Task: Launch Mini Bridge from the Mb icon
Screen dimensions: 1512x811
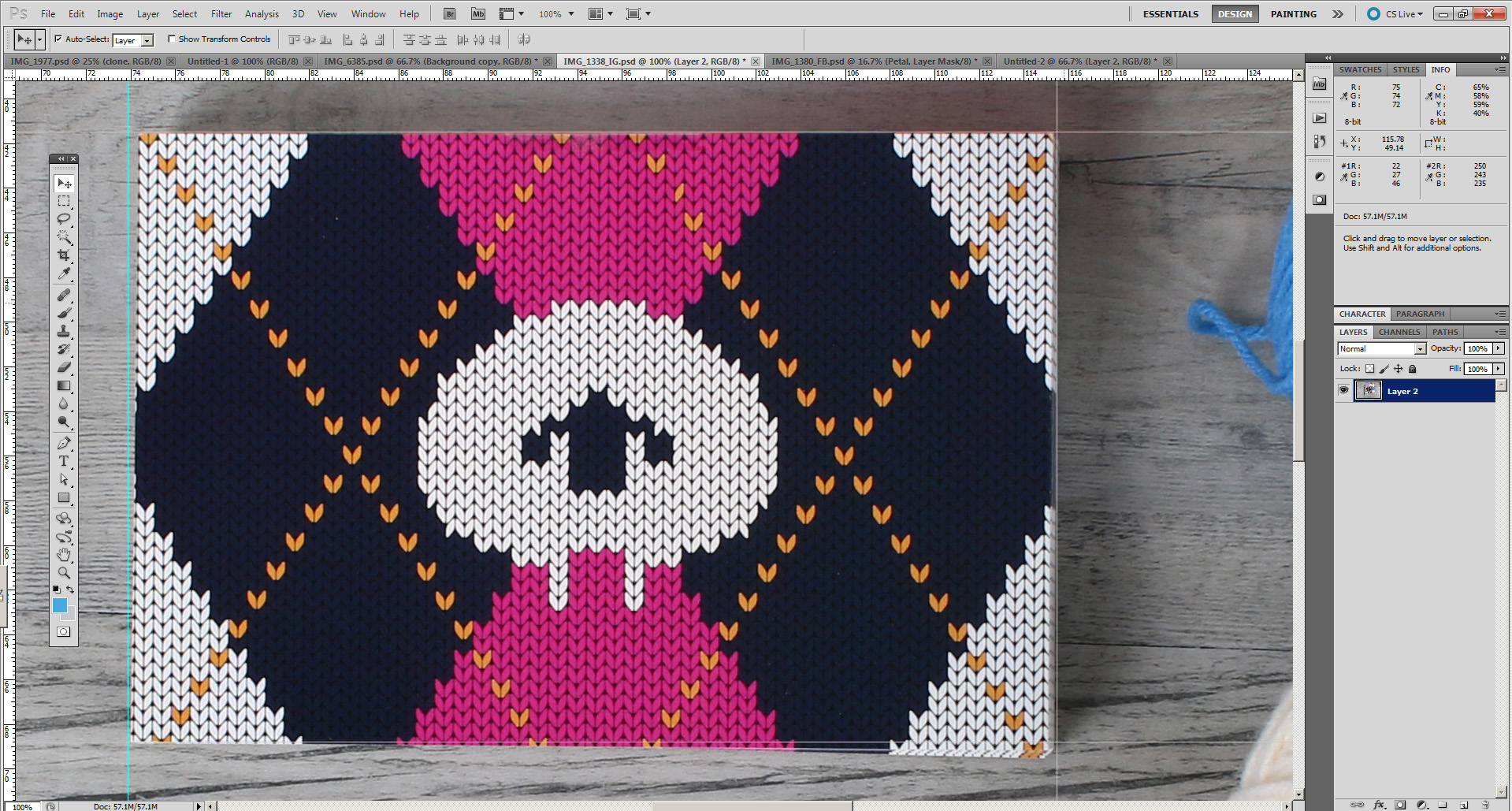Action: [x=478, y=14]
